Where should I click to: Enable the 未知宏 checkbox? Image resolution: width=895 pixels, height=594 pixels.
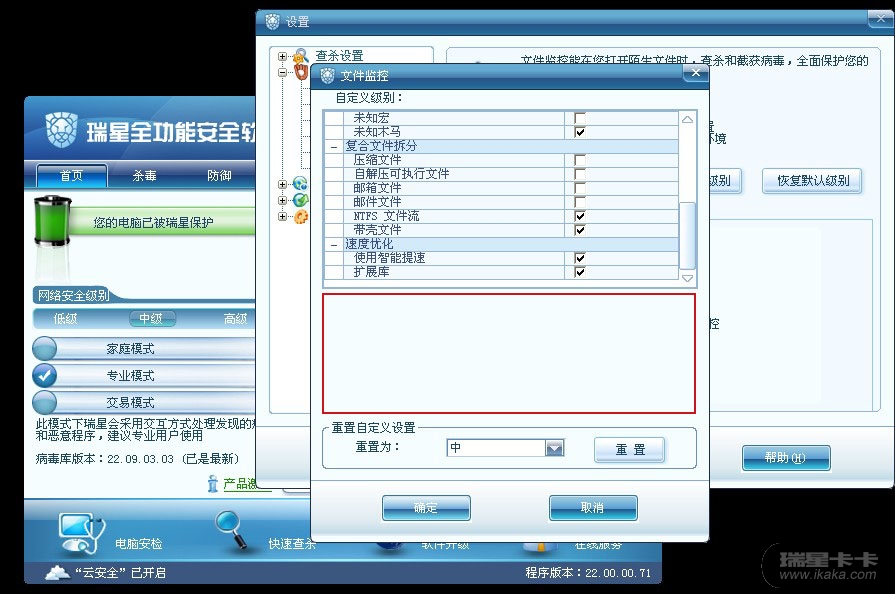pos(580,118)
